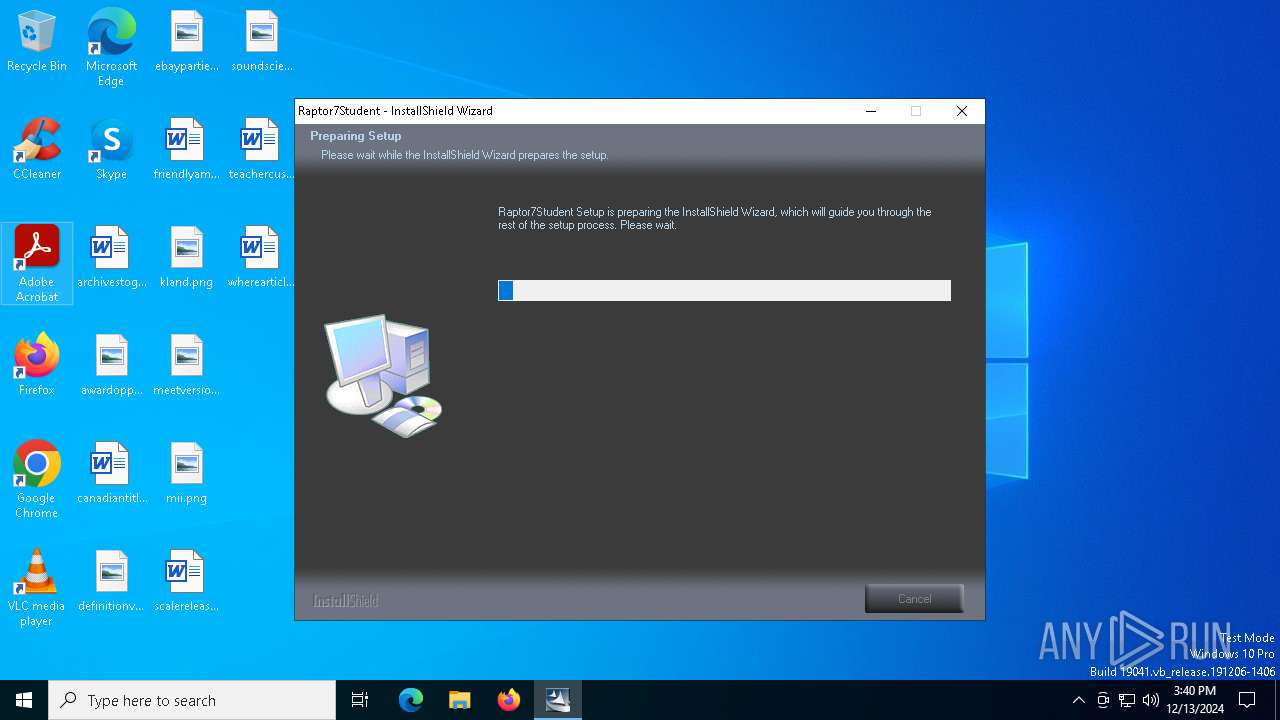Select the awardopp... image file

tap(111, 366)
